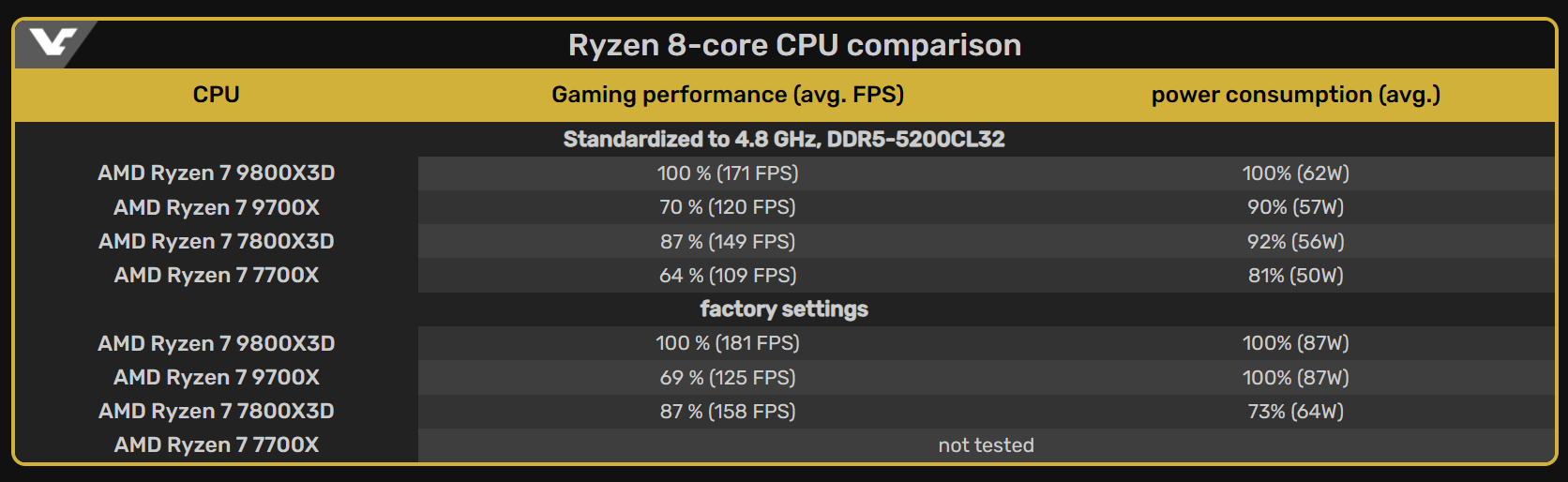Click the "factory settings" section heading
Viewport: 1568px width, 482px height.
tap(784, 309)
